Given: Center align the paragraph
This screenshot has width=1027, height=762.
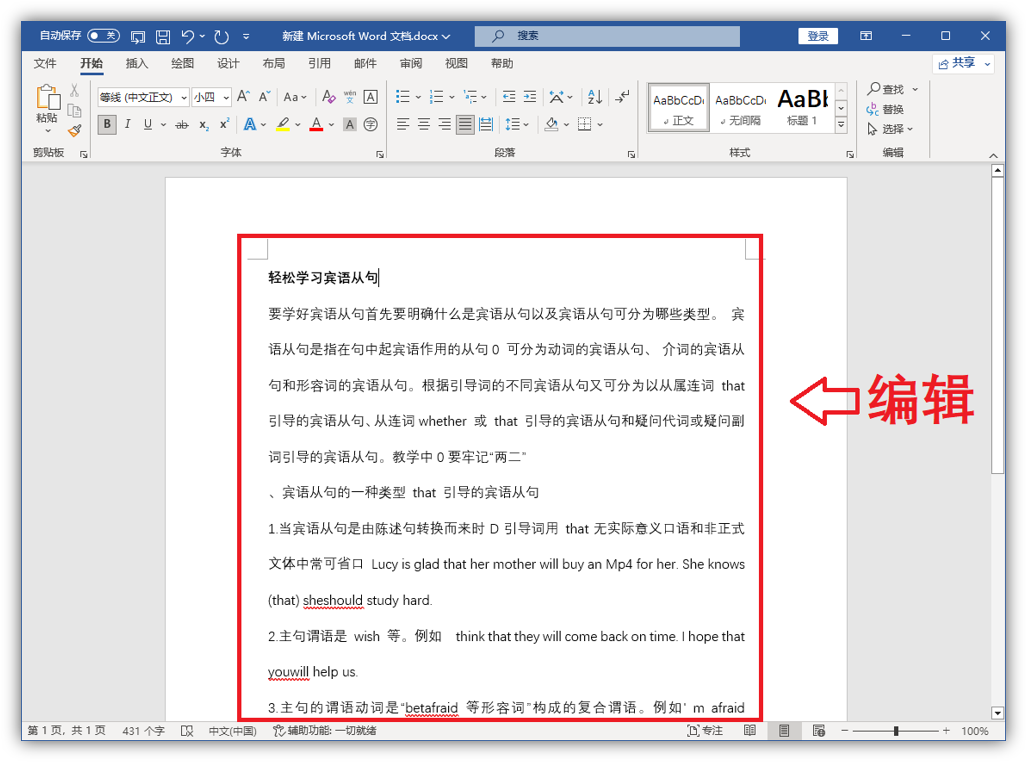Looking at the screenshot, I should tap(424, 125).
